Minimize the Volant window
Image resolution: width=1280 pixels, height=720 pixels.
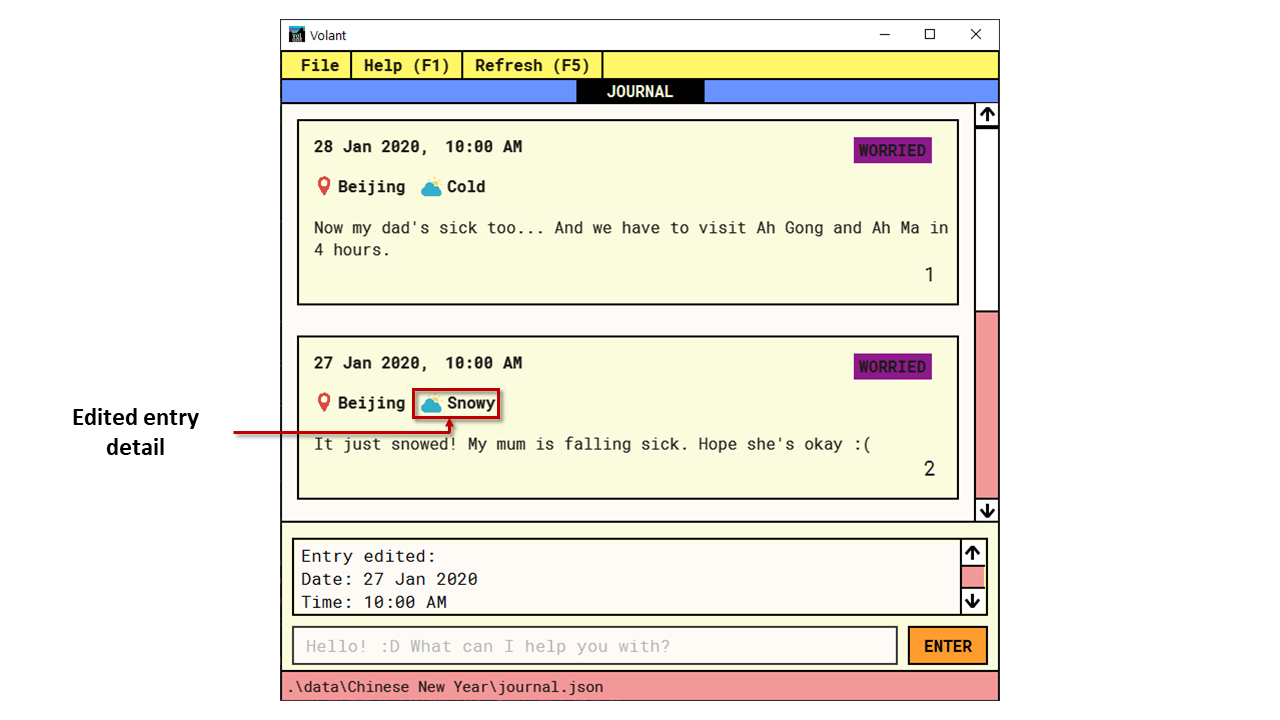(x=884, y=35)
